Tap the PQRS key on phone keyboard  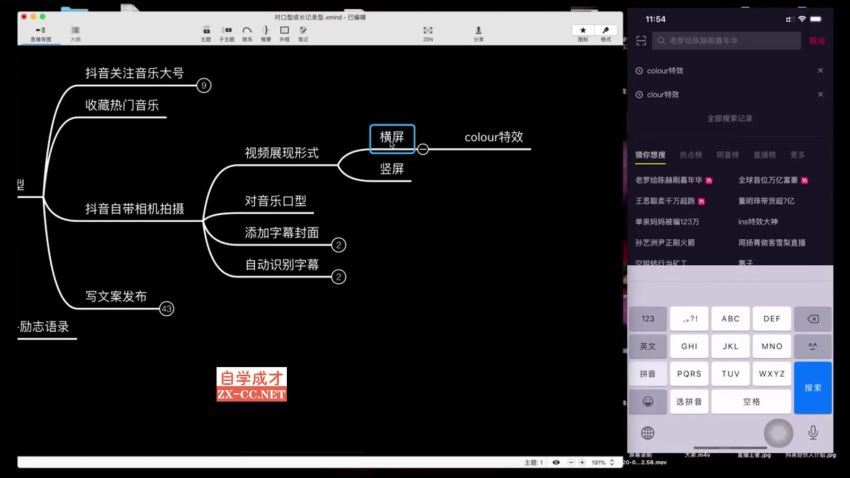tap(689, 374)
